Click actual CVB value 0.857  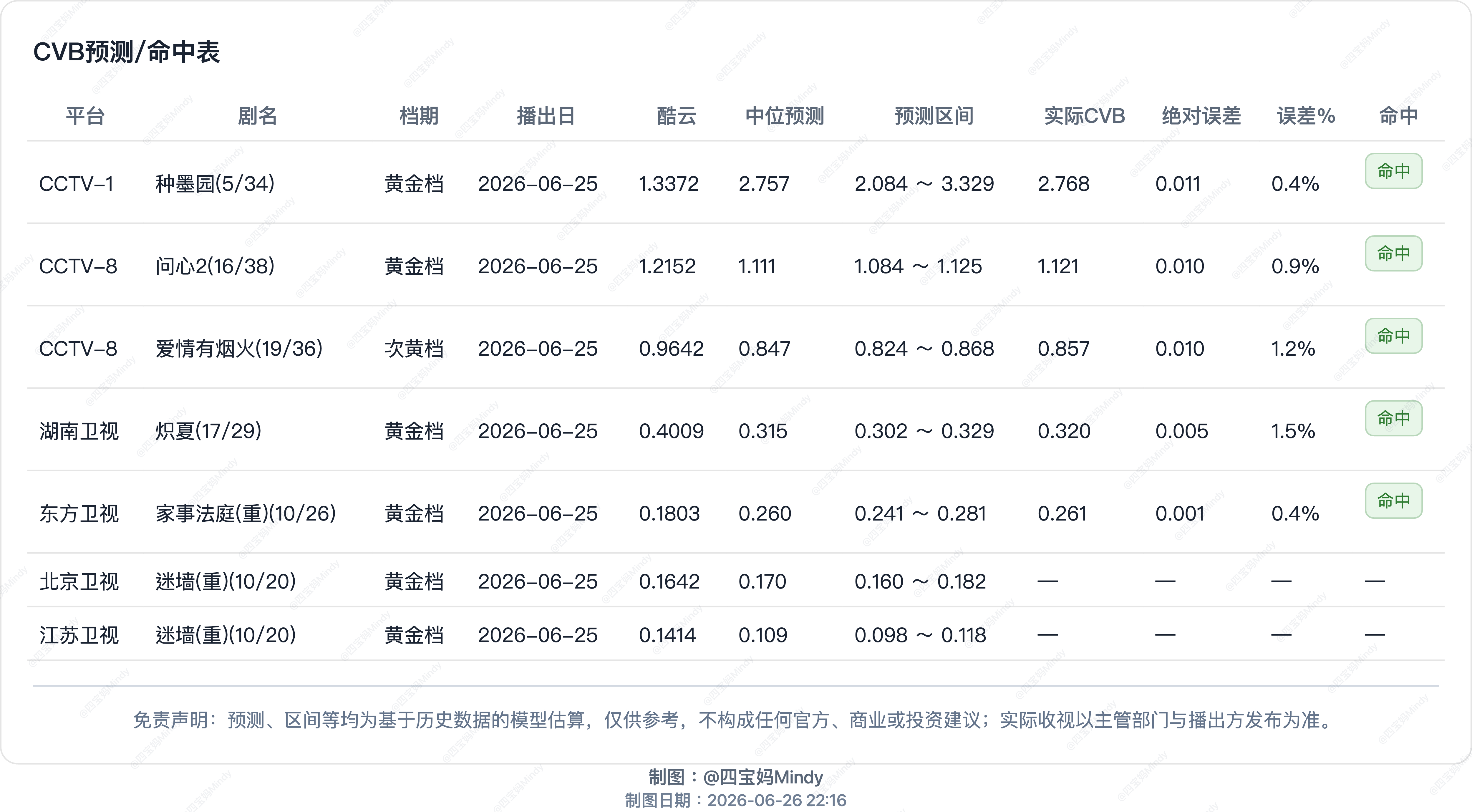tap(1063, 349)
